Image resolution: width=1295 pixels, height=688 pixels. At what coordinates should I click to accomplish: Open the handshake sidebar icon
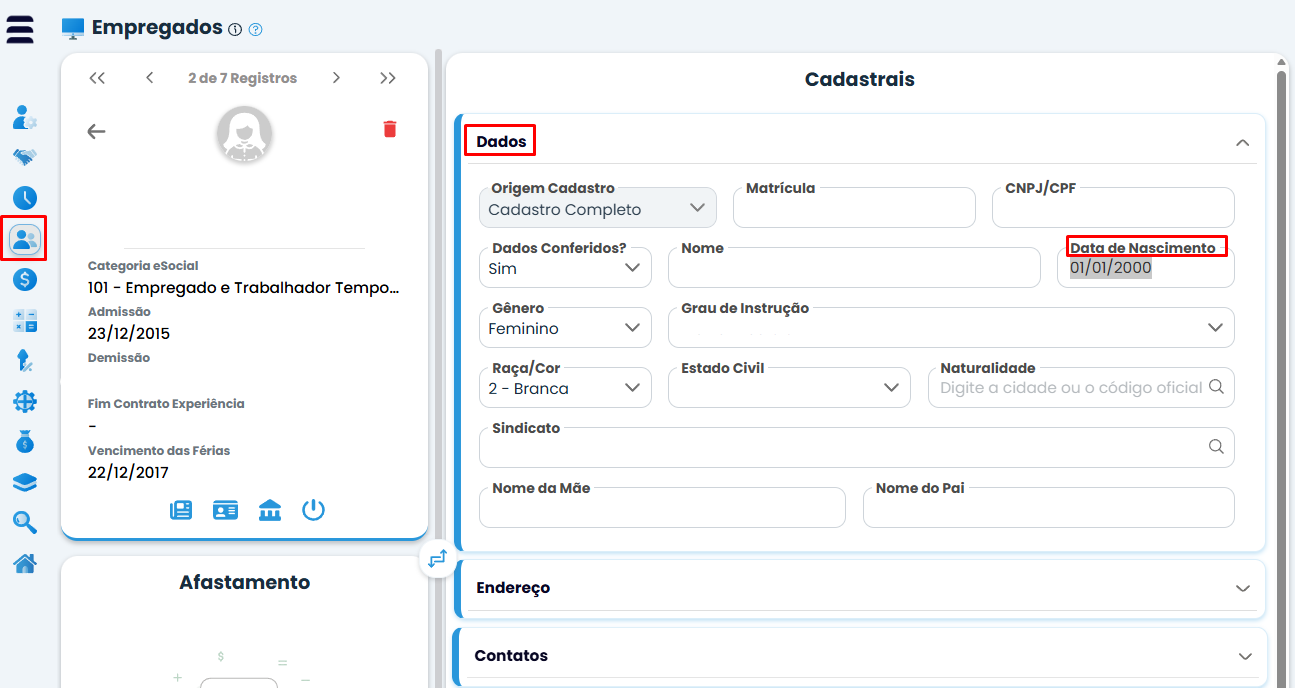[25, 157]
